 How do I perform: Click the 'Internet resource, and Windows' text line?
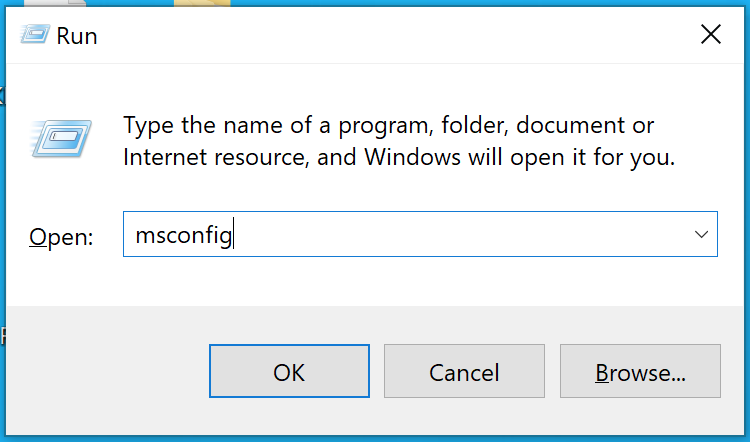pyautogui.click(x=292, y=157)
